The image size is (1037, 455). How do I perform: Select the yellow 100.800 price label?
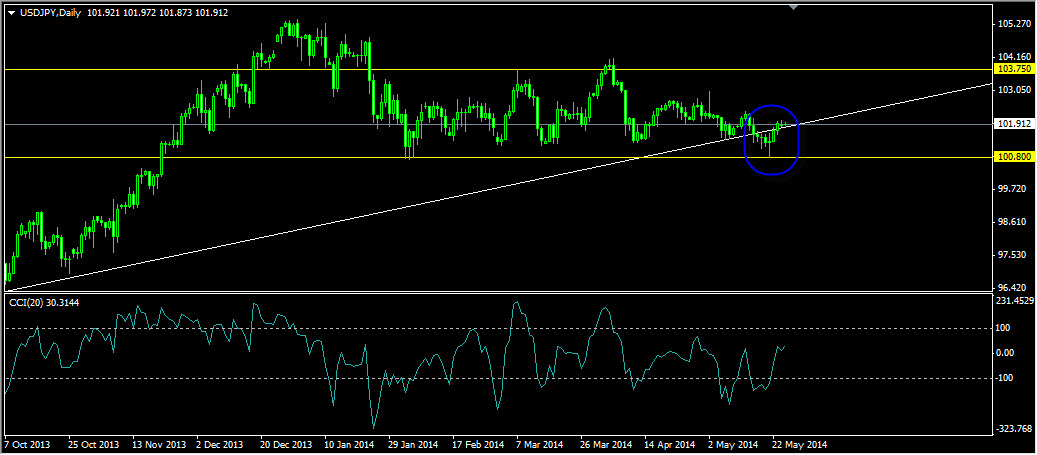(x=1014, y=157)
